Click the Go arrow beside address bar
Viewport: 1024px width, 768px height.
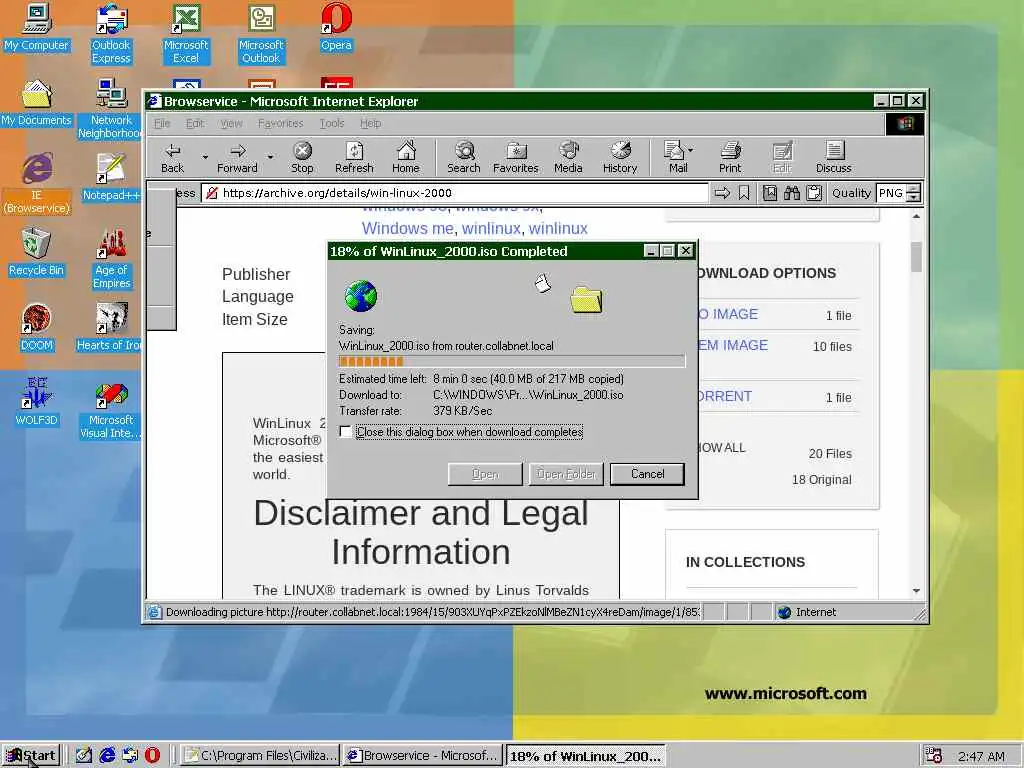click(x=722, y=193)
